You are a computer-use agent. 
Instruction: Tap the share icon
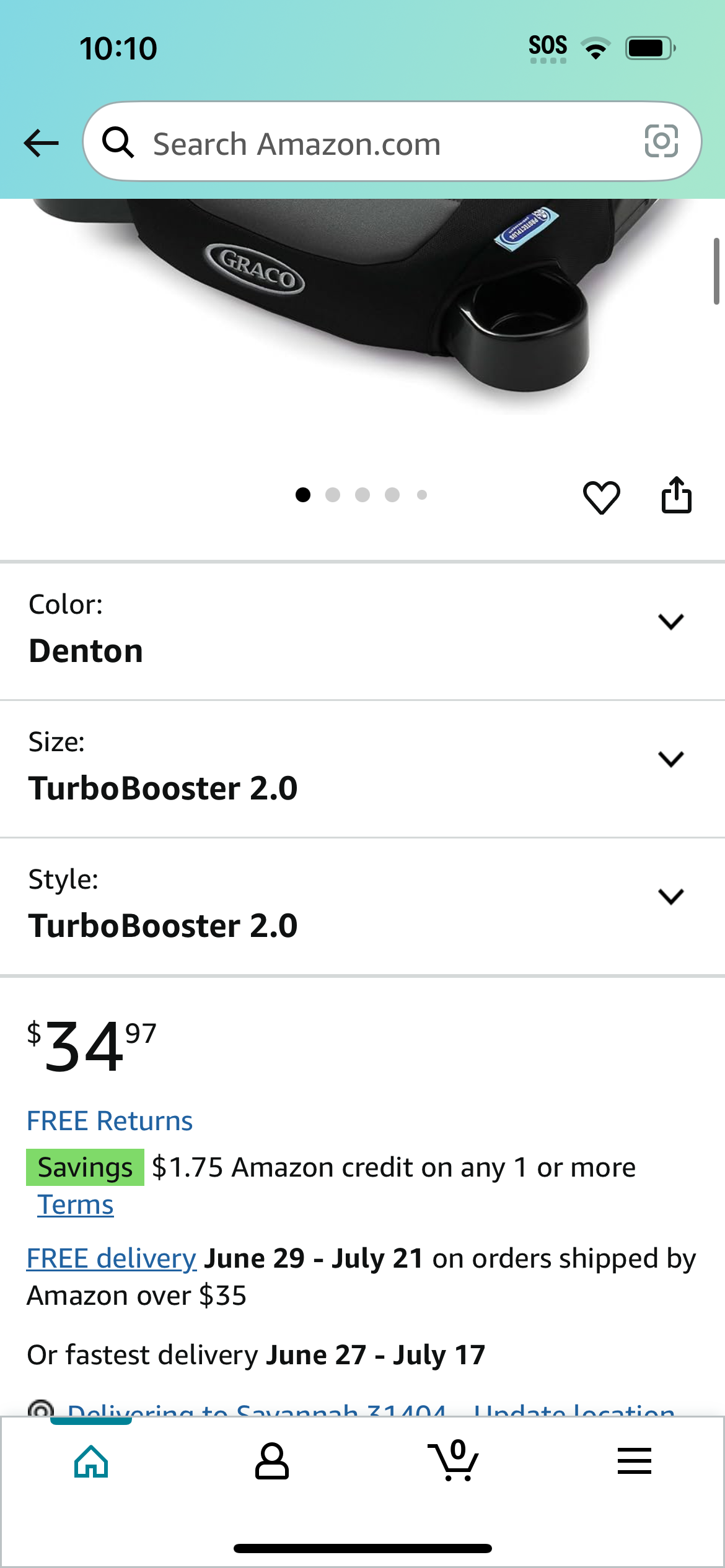[676, 495]
